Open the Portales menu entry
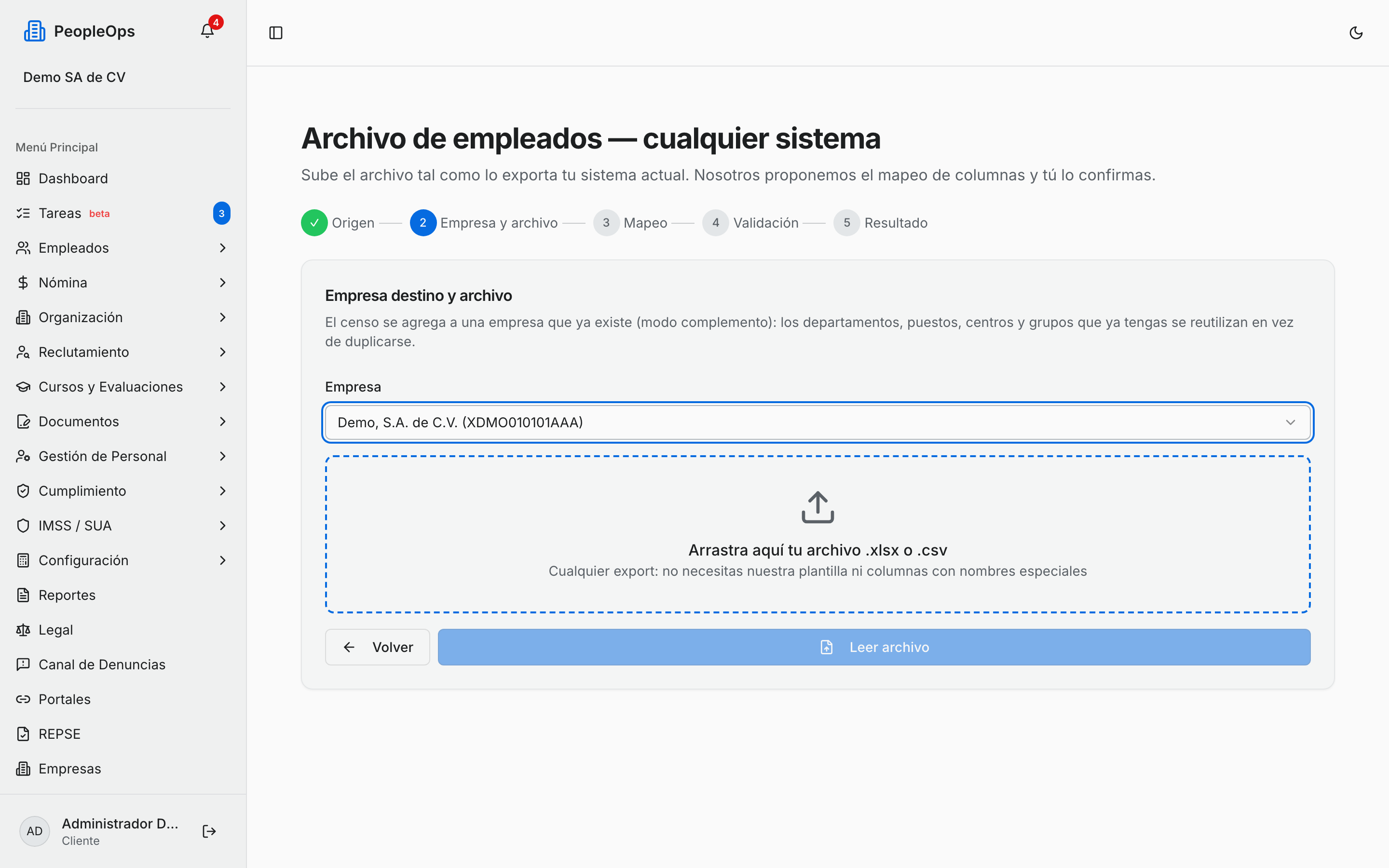This screenshot has height=868, width=1389. [x=123, y=699]
